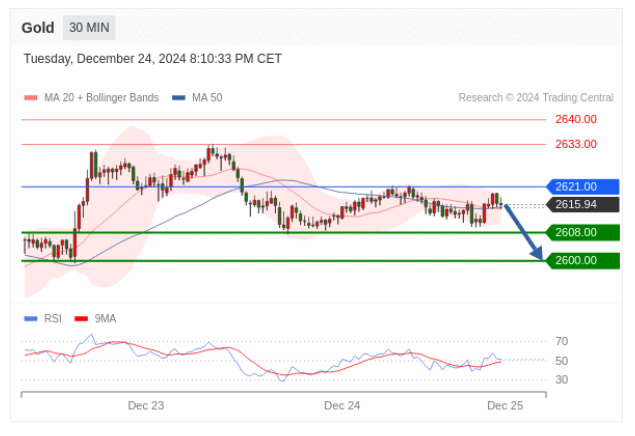635x436 pixels.
Task: Click the green 2600.00 support price tag
Action: tap(583, 260)
